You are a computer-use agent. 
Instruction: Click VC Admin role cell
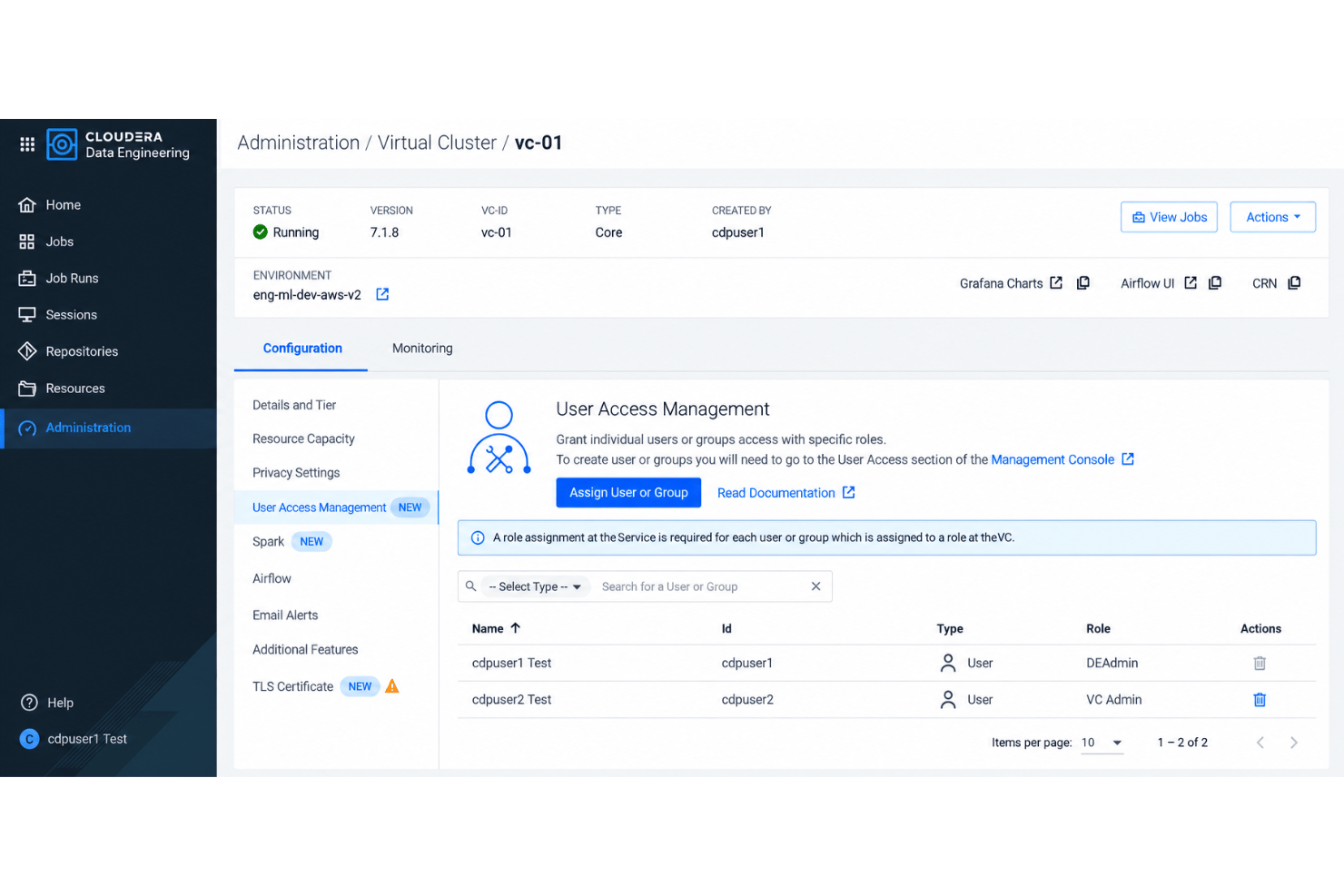pyautogui.click(x=1113, y=700)
